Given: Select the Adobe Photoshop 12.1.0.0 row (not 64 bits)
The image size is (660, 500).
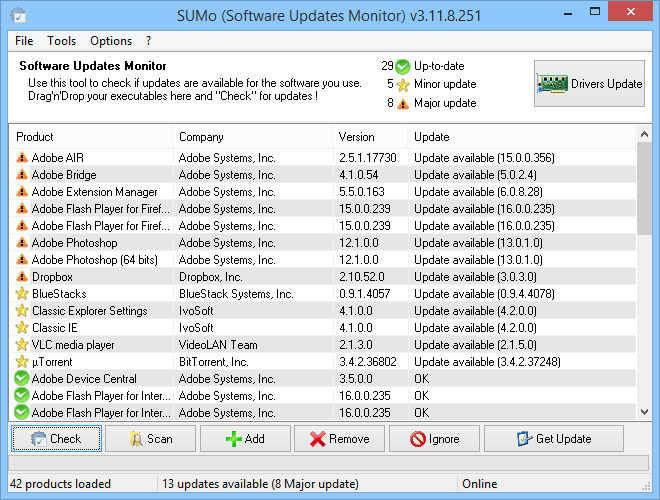Looking at the screenshot, I should coord(323,243).
